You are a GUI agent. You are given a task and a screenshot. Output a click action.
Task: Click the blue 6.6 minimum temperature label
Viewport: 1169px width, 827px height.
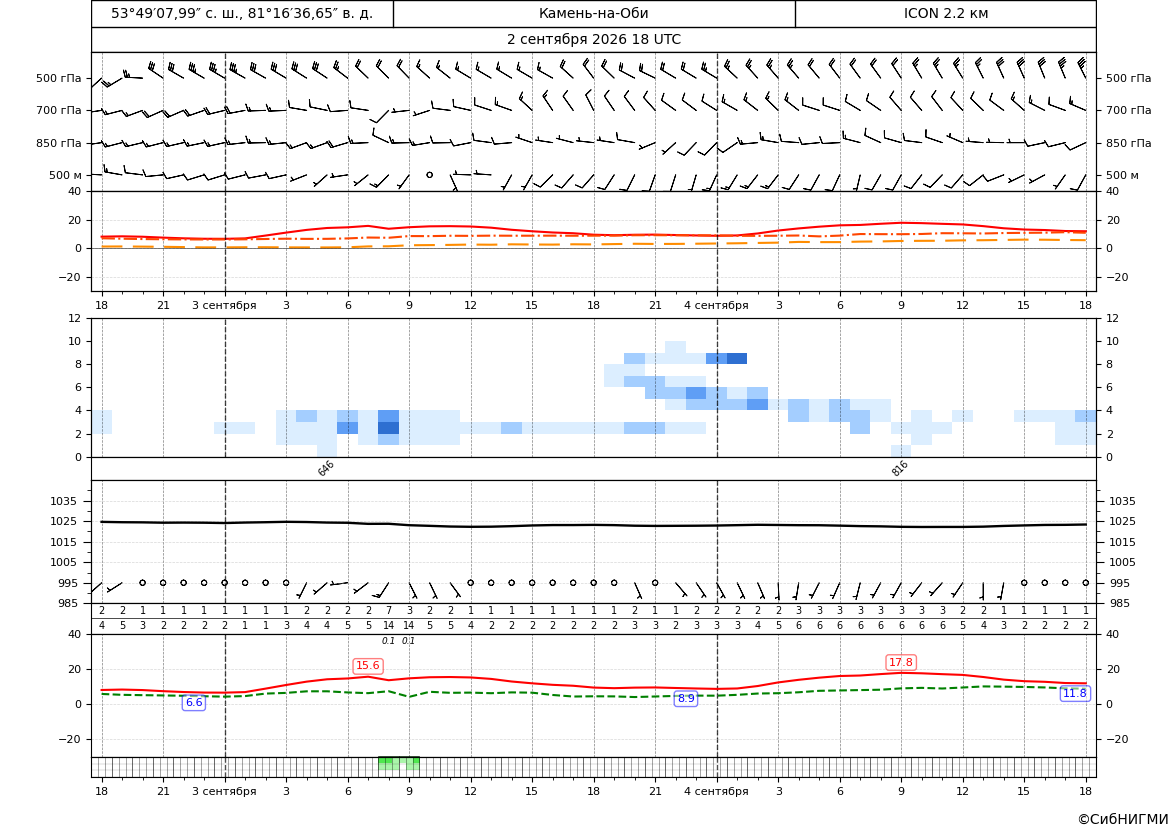[194, 702]
